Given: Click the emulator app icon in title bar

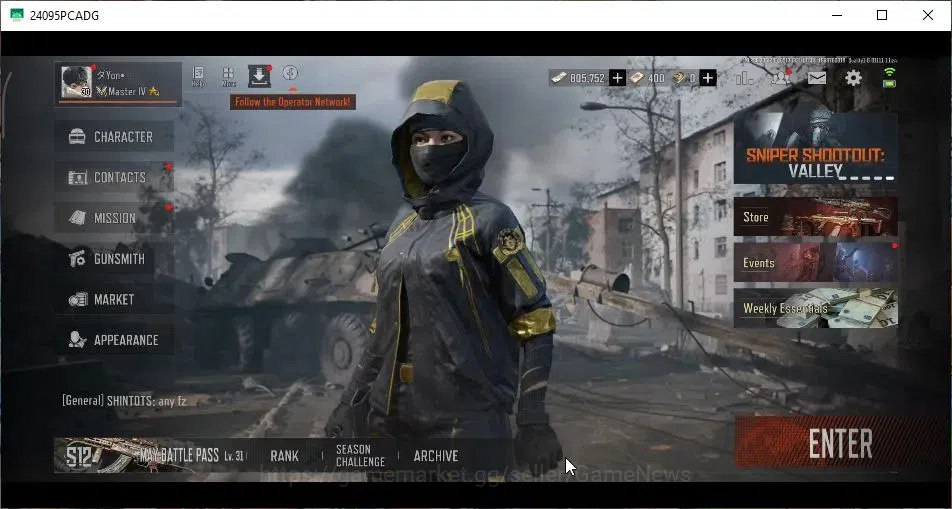Looking at the screenshot, I should pyautogui.click(x=16, y=15).
